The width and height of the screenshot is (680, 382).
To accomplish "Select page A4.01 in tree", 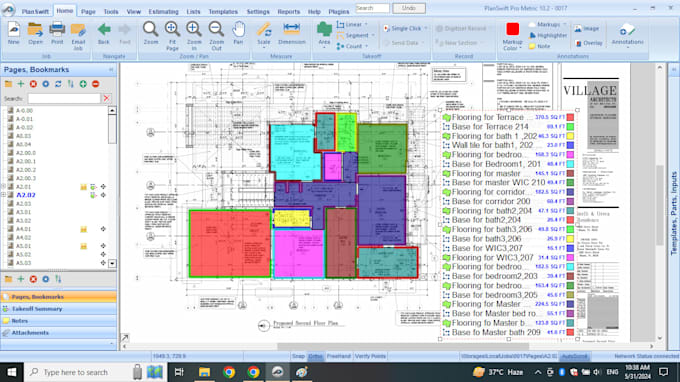I will click(23, 229).
